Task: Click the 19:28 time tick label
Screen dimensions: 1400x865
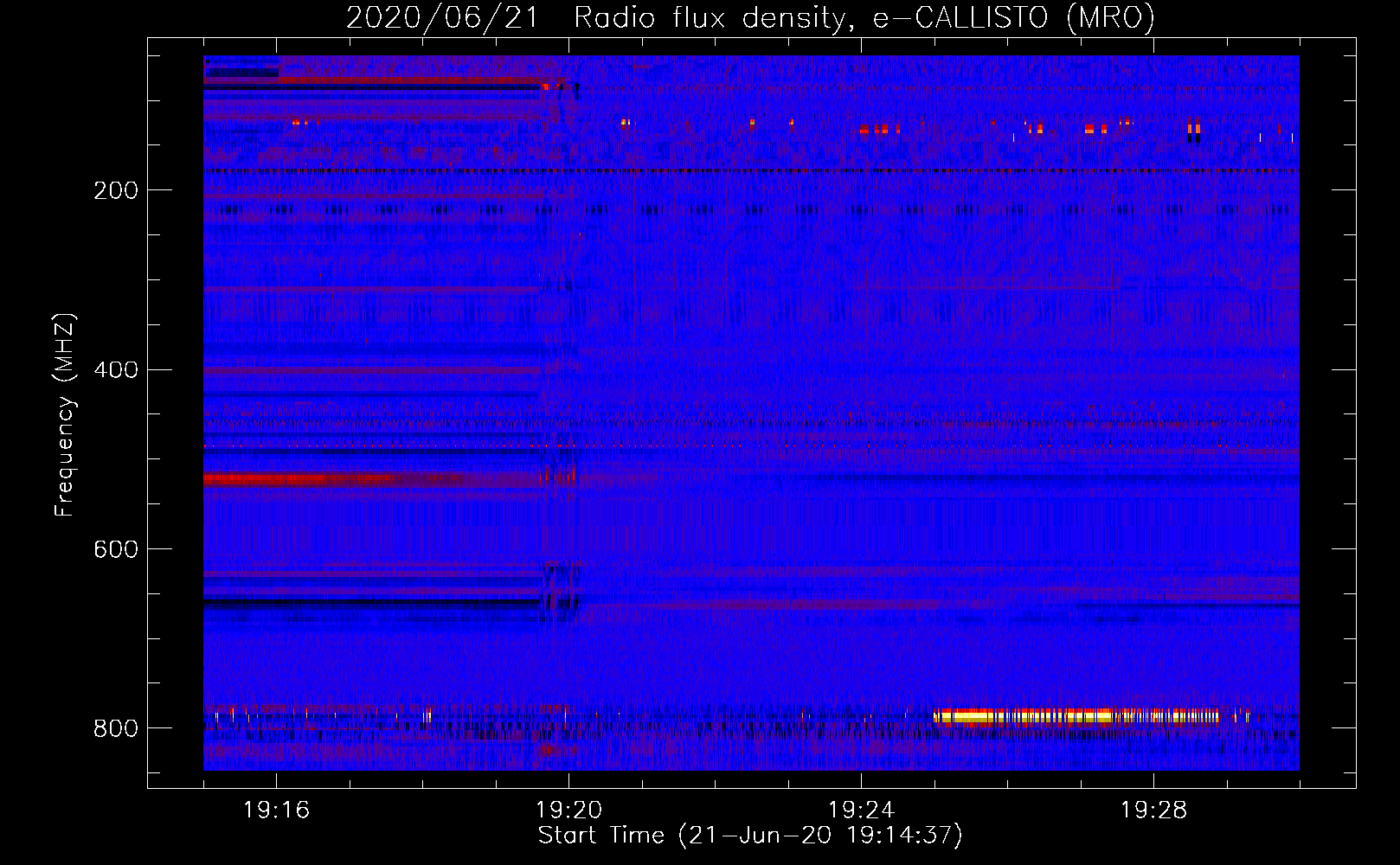Action: tap(1154, 811)
